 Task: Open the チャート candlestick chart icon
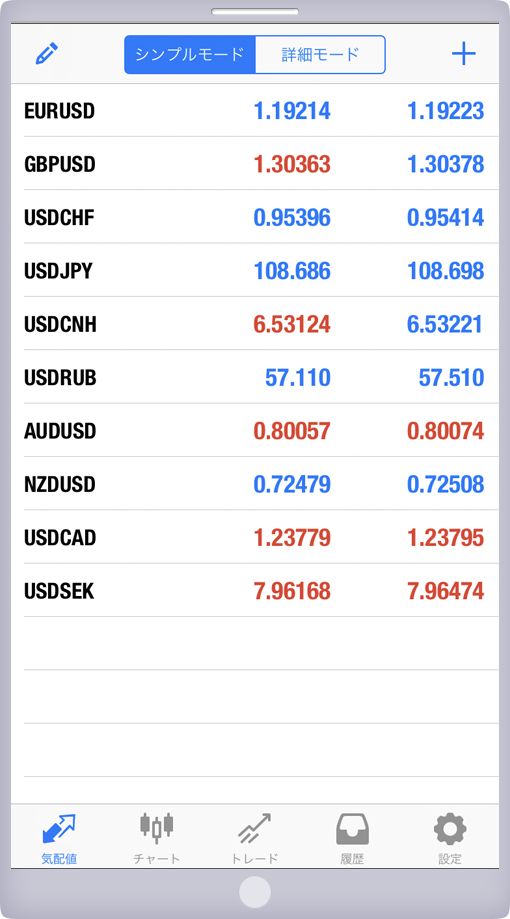tap(157, 828)
